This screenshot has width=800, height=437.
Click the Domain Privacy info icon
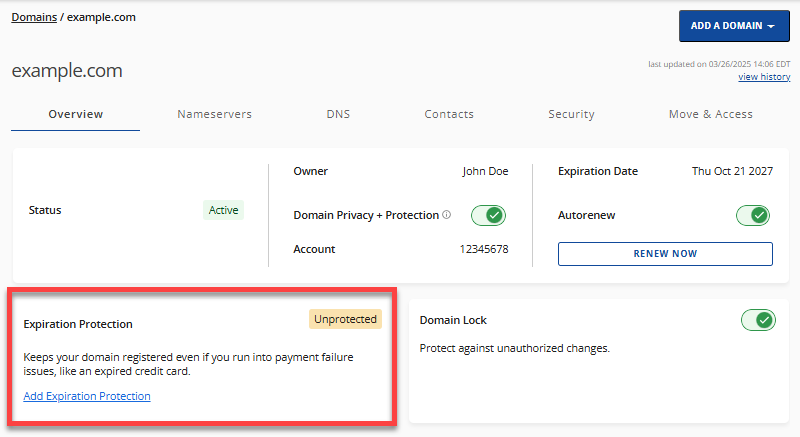[446, 215]
